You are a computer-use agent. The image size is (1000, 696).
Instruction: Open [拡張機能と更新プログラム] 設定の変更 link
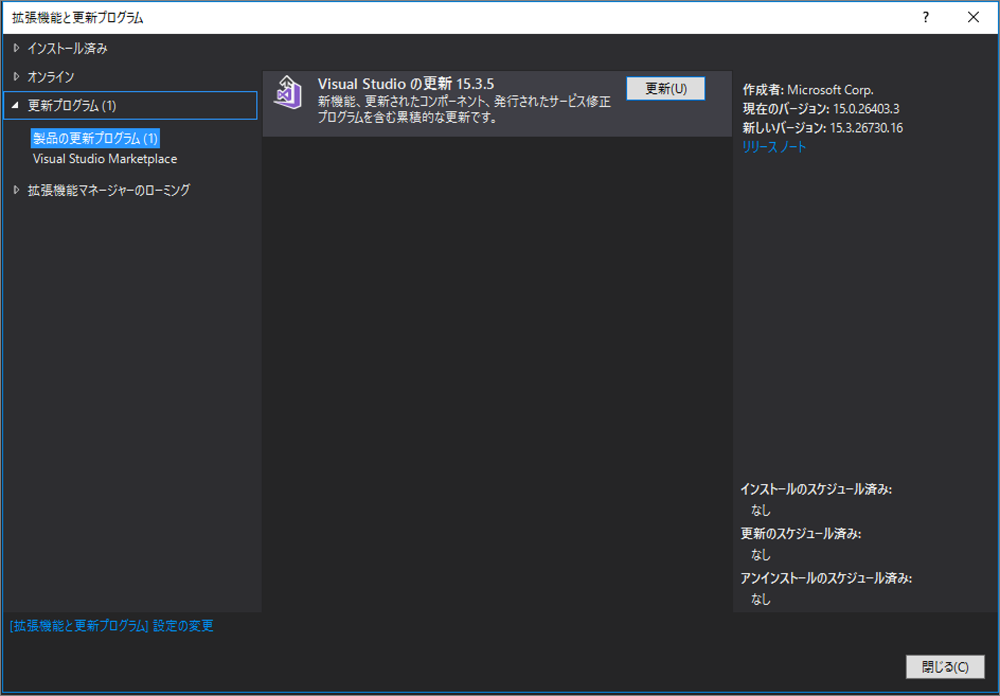112,626
